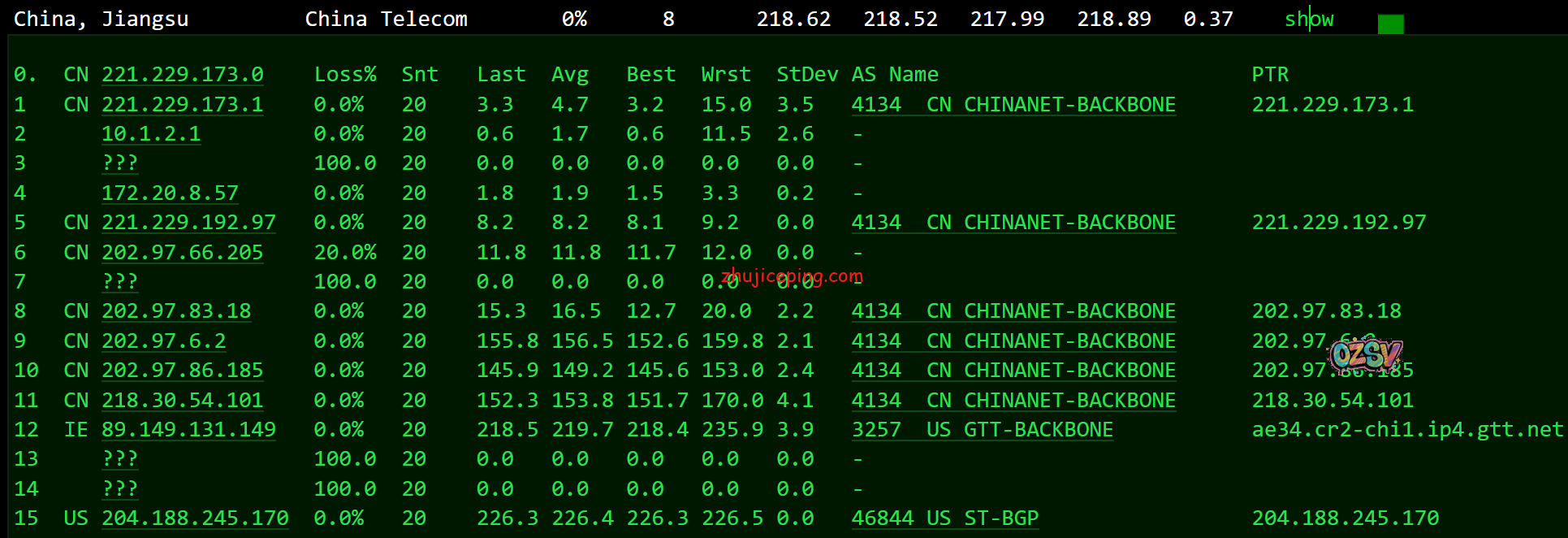Open IP link 221.229.173.0 at hop 0
Screen dimensions: 1568x538
[182, 75]
